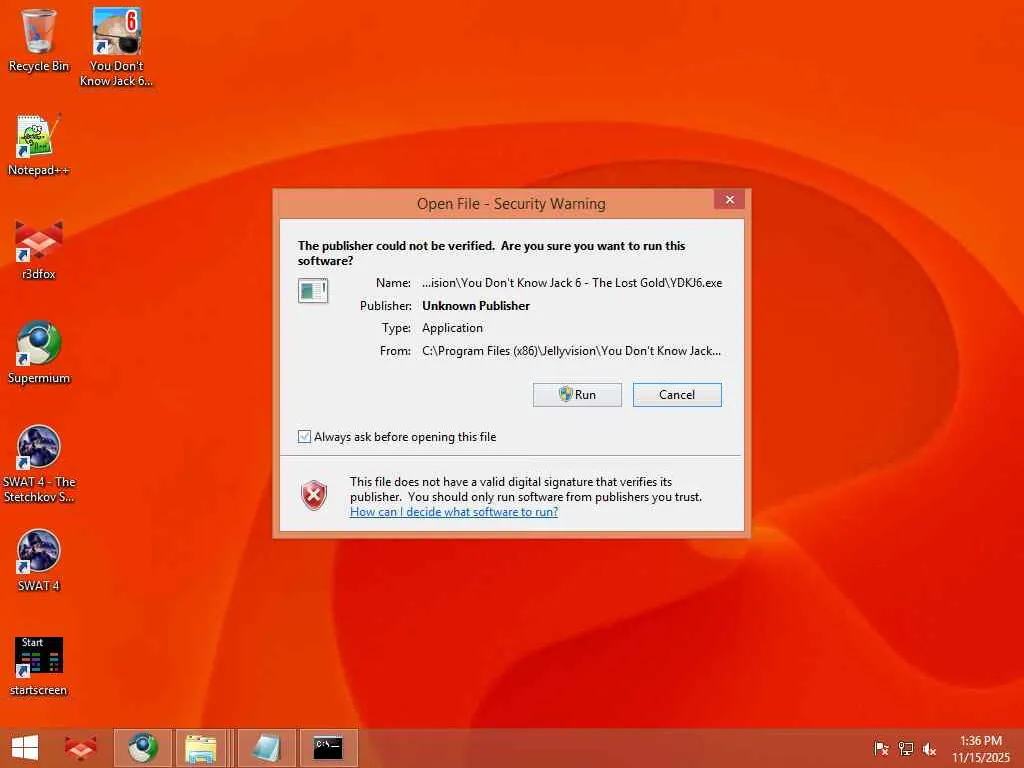Select the You Don't Know Jack 6 shortcut
Screen dimensions: 1024x768
click(x=116, y=47)
